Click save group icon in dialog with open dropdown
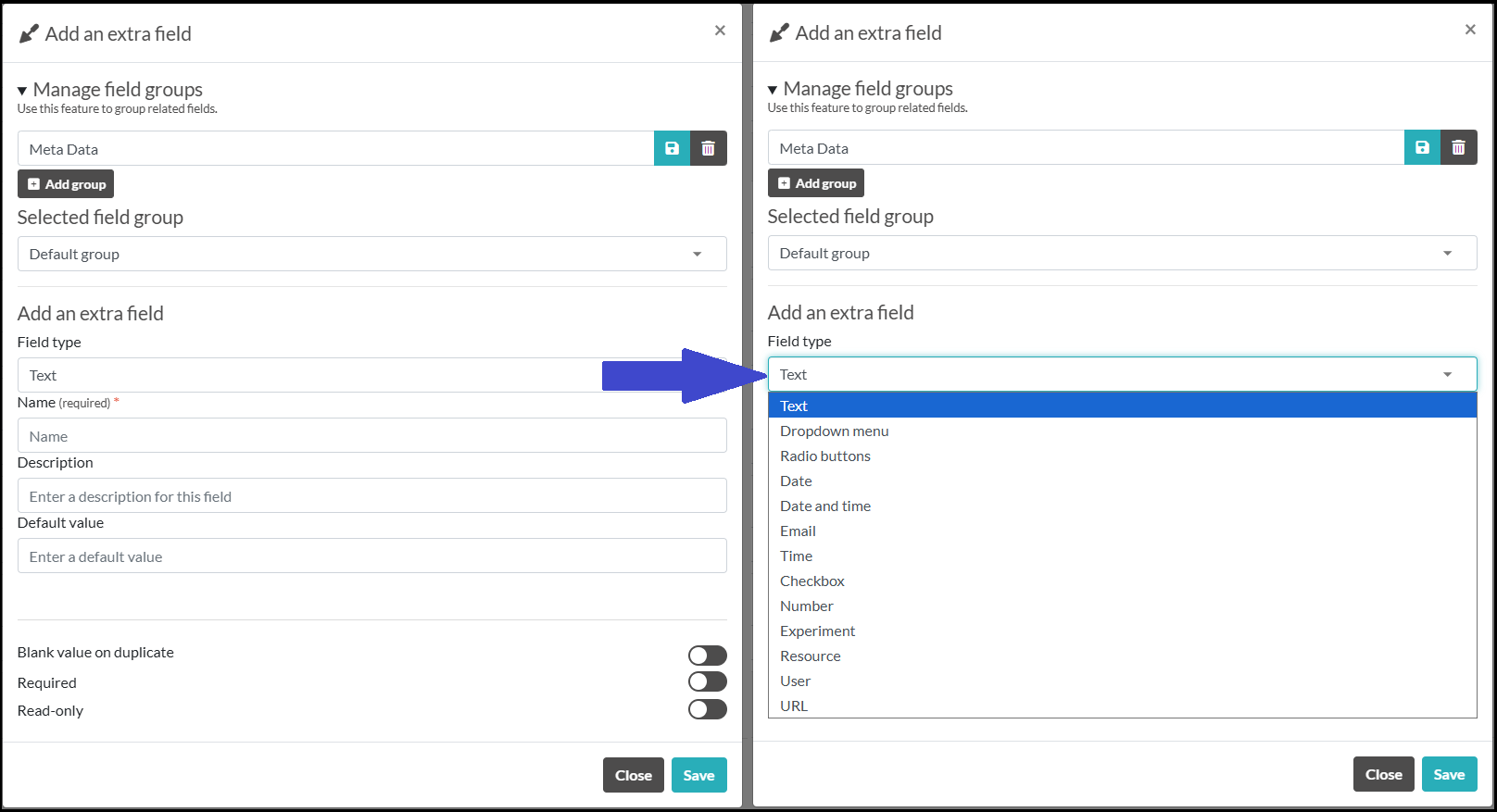Viewport: 1497px width, 812px height. point(1422,147)
